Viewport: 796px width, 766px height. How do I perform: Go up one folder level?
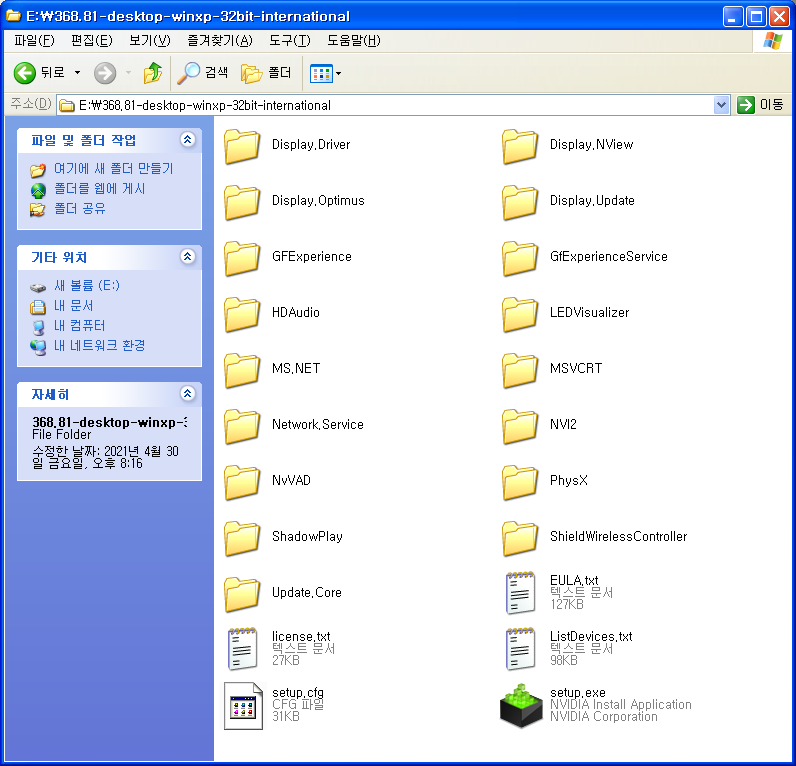[152, 73]
